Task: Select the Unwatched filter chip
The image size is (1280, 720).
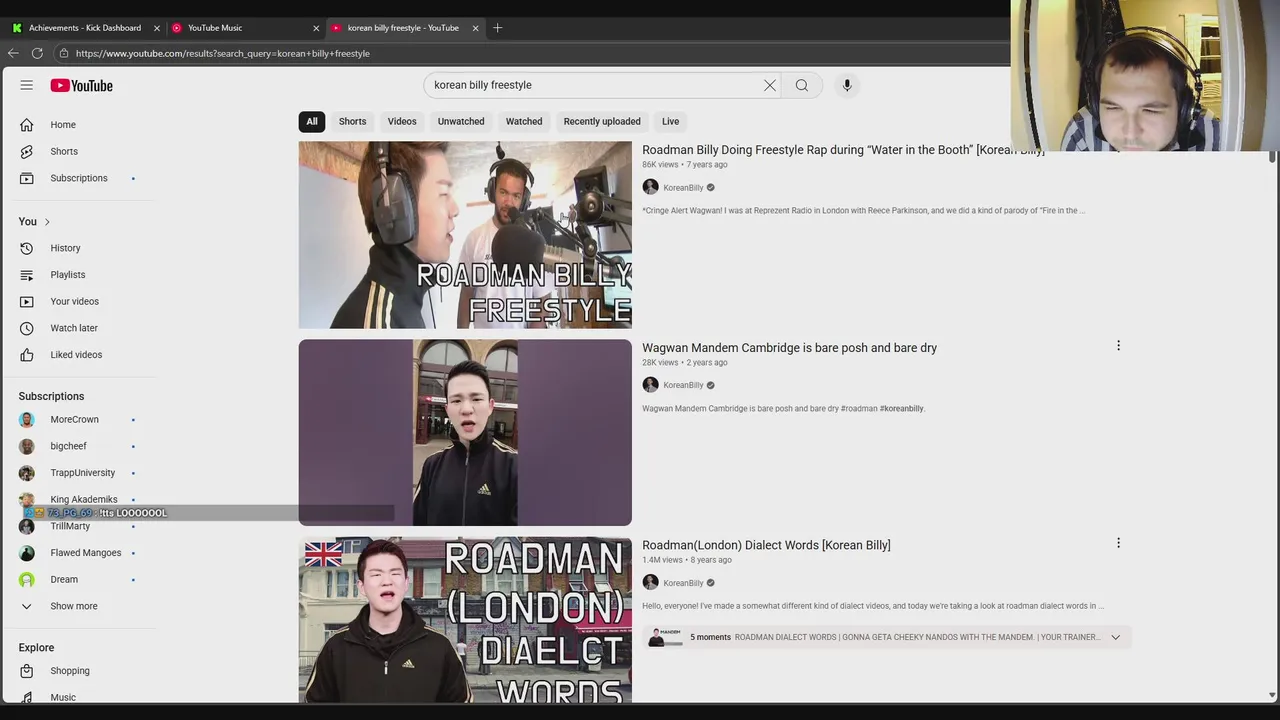Action: click(461, 122)
